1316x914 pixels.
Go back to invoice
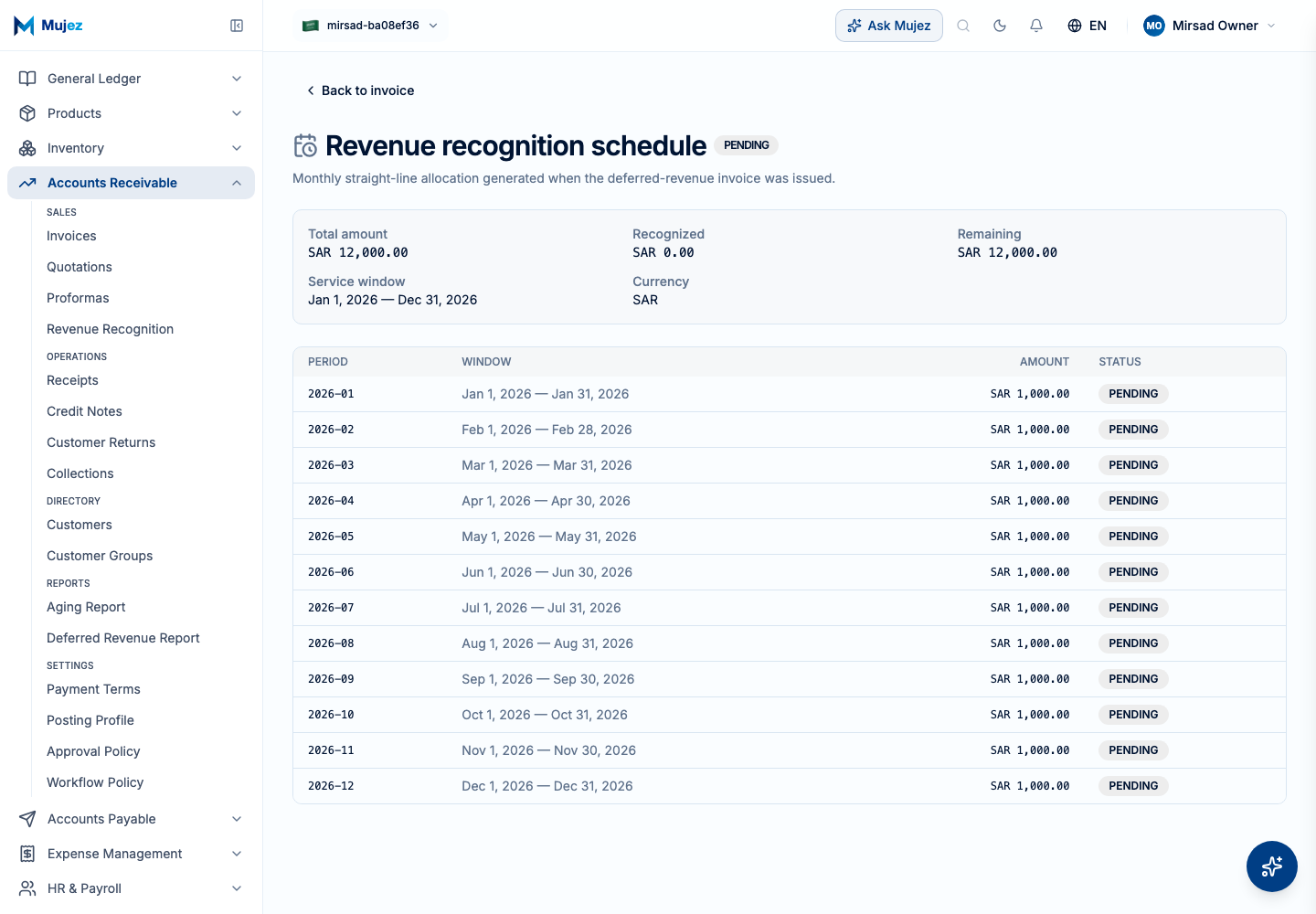(x=360, y=90)
